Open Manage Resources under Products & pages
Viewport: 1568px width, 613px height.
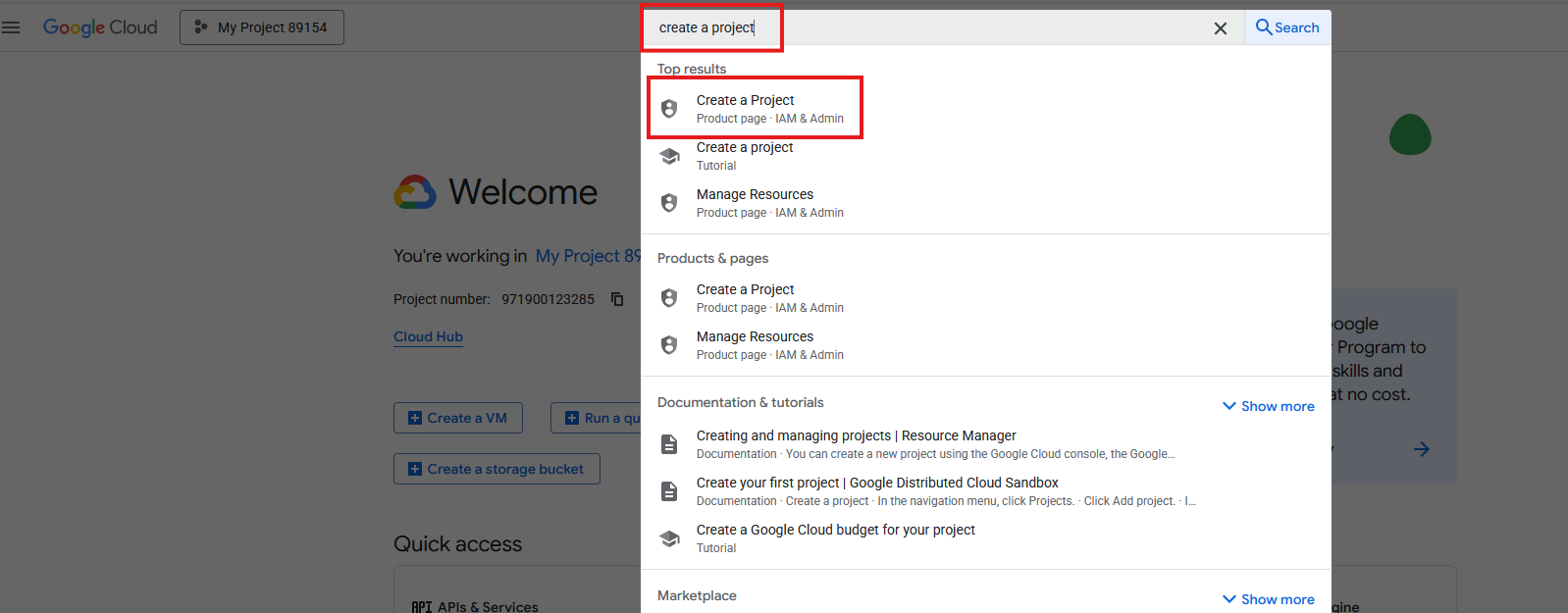click(x=755, y=345)
